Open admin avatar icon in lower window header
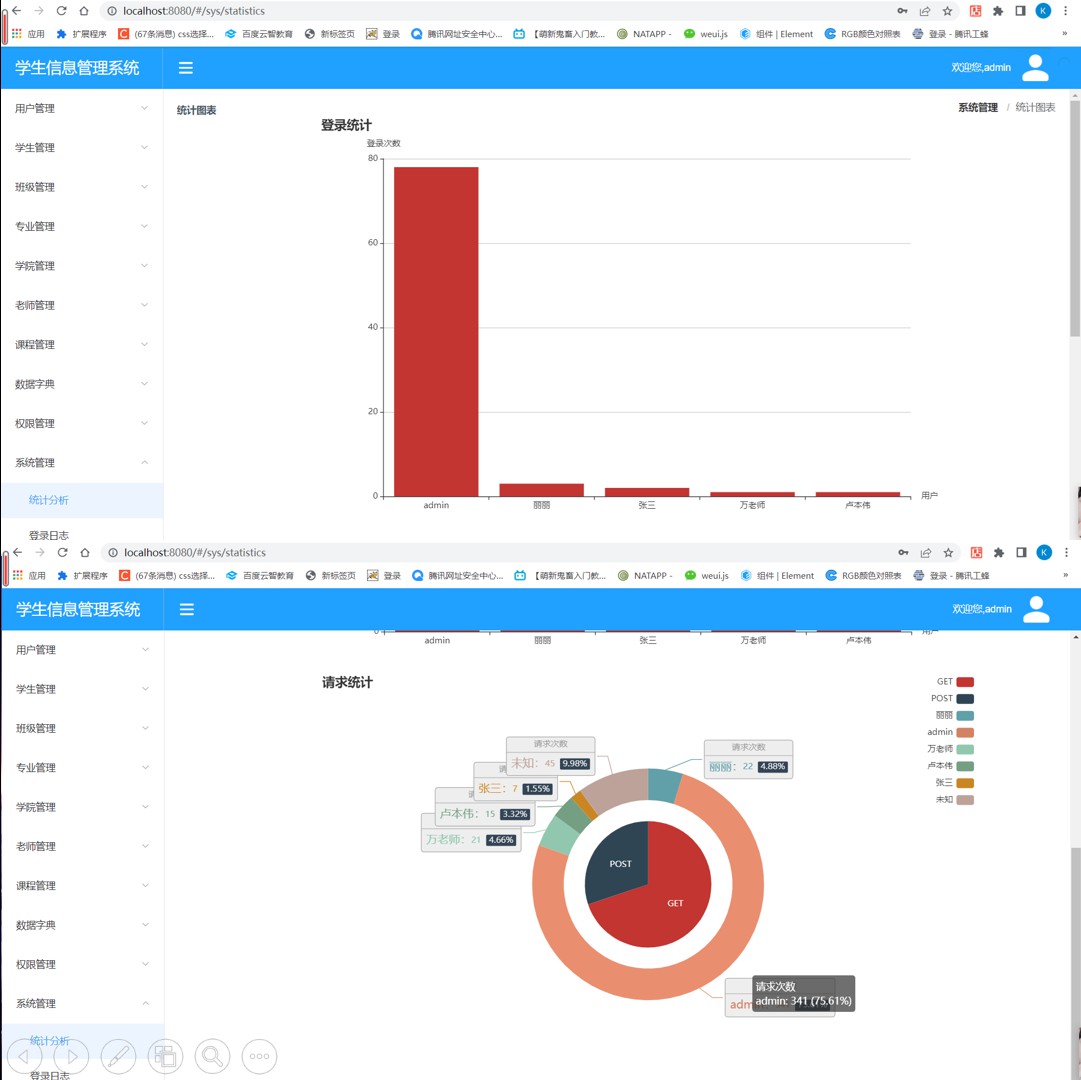Viewport: 1081px width, 1080px height. point(1036,609)
